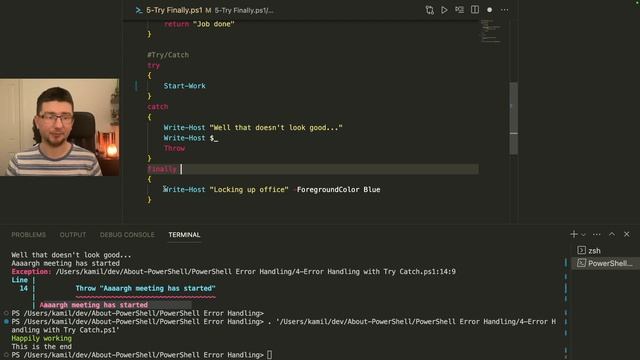Viewport: 640px width, 360px height.
Task: Click the editor vertical scrollbar thumb
Action: (513, 119)
